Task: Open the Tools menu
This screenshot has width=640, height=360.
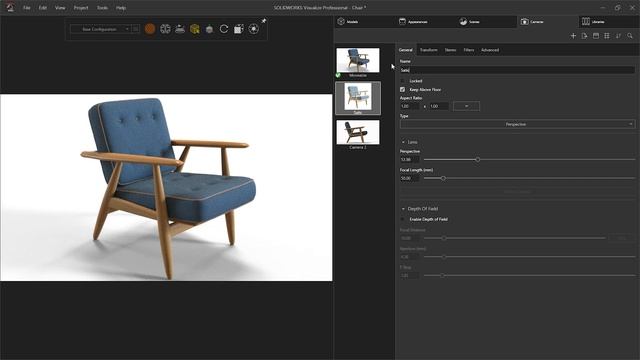Action: tap(102, 8)
